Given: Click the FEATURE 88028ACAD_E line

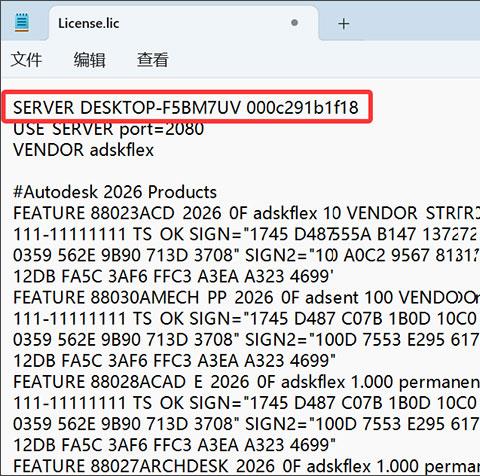Looking at the screenshot, I should click(246, 382).
